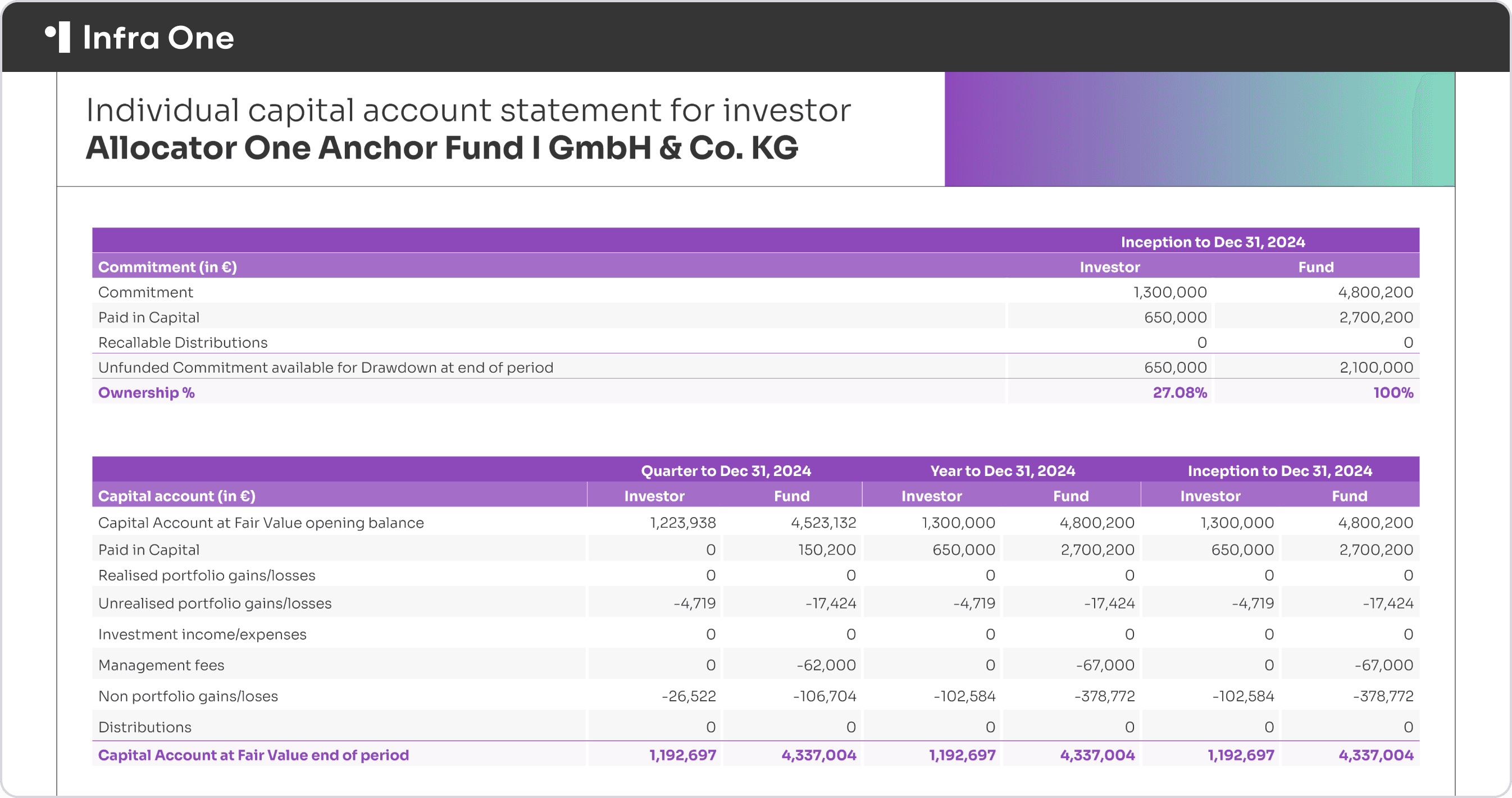
Task: Click the Fund subheader under Year to Dec 31, 2024
Action: [1071, 496]
